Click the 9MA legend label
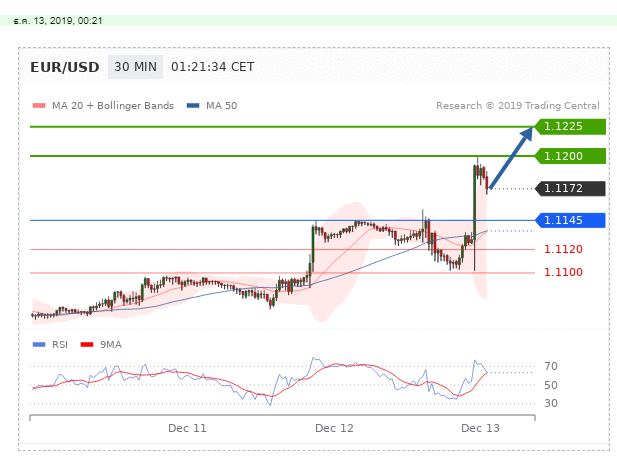The height and width of the screenshot is (458, 617). pyautogui.click(x=111, y=345)
